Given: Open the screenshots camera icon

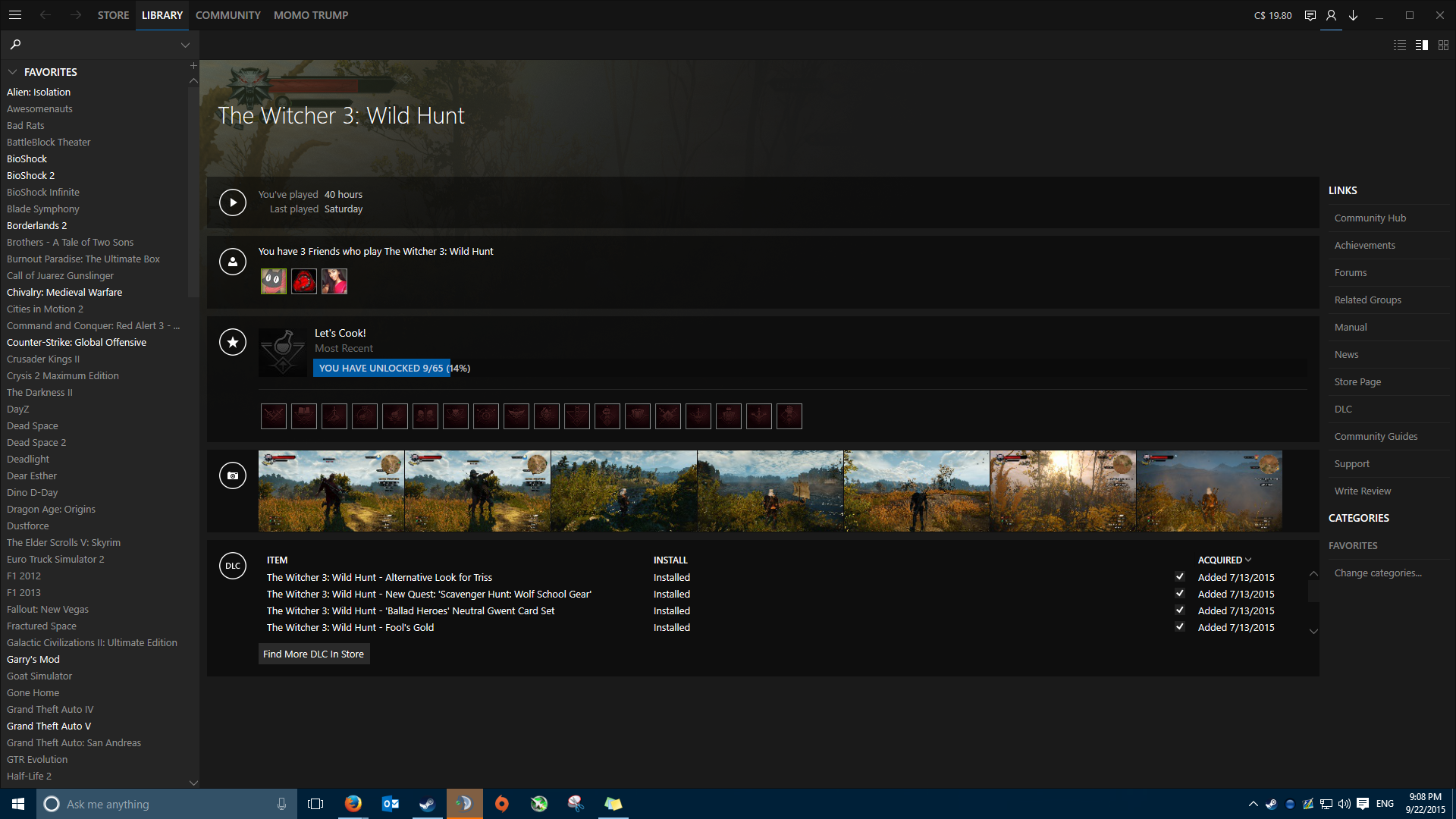Looking at the screenshot, I should (x=233, y=475).
